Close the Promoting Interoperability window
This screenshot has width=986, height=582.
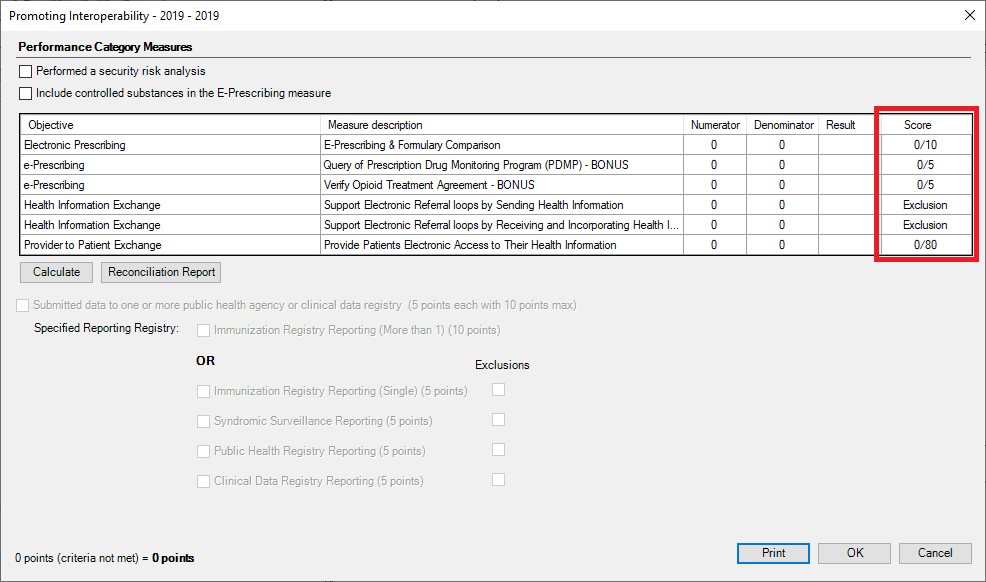click(x=970, y=15)
